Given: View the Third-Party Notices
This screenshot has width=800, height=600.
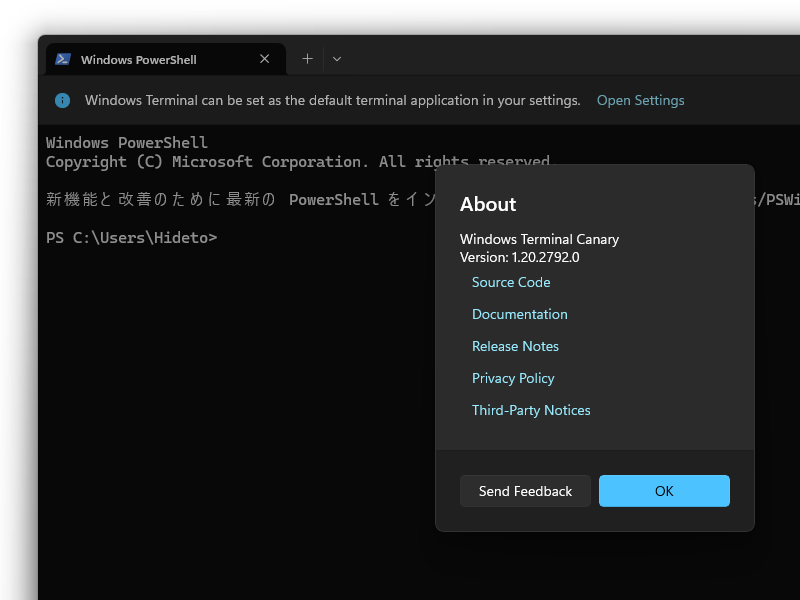Looking at the screenshot, I should tap(531, 410).
